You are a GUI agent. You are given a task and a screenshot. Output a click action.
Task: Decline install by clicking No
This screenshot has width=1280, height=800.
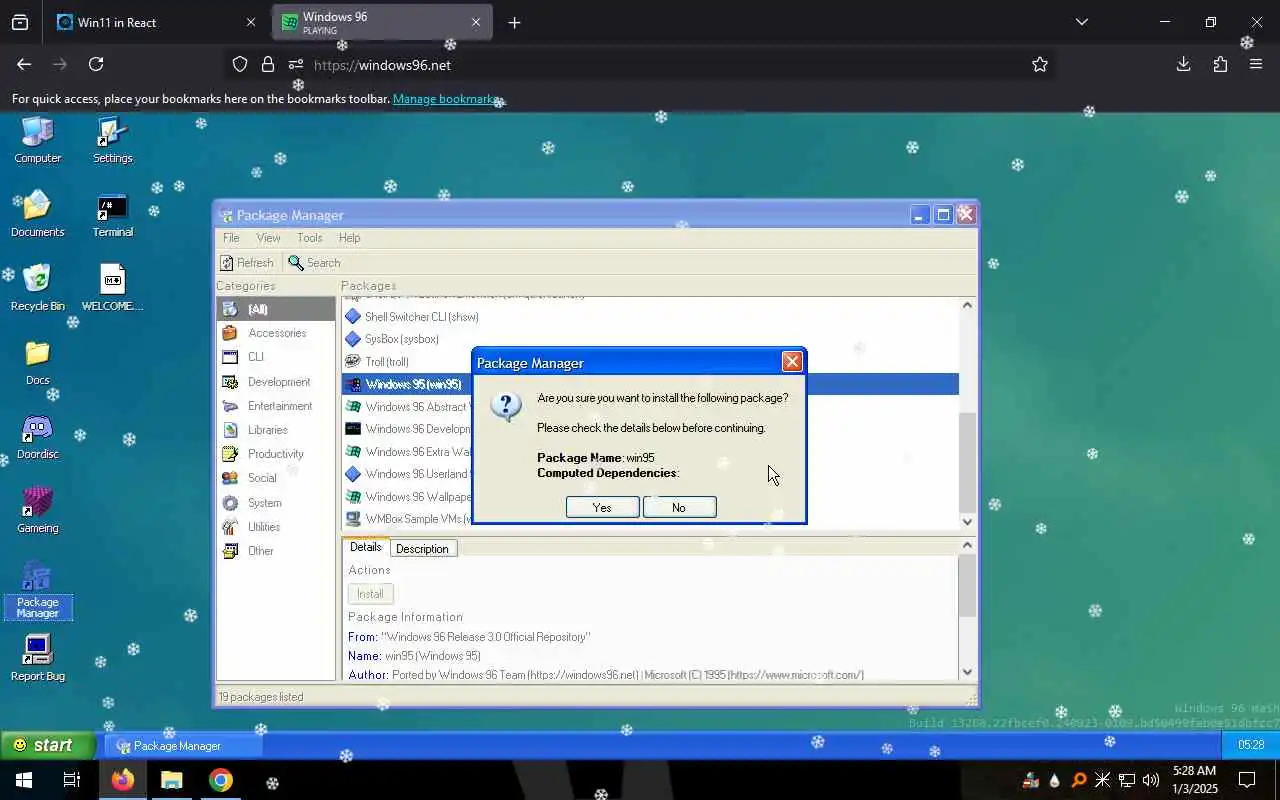point(679,507)
